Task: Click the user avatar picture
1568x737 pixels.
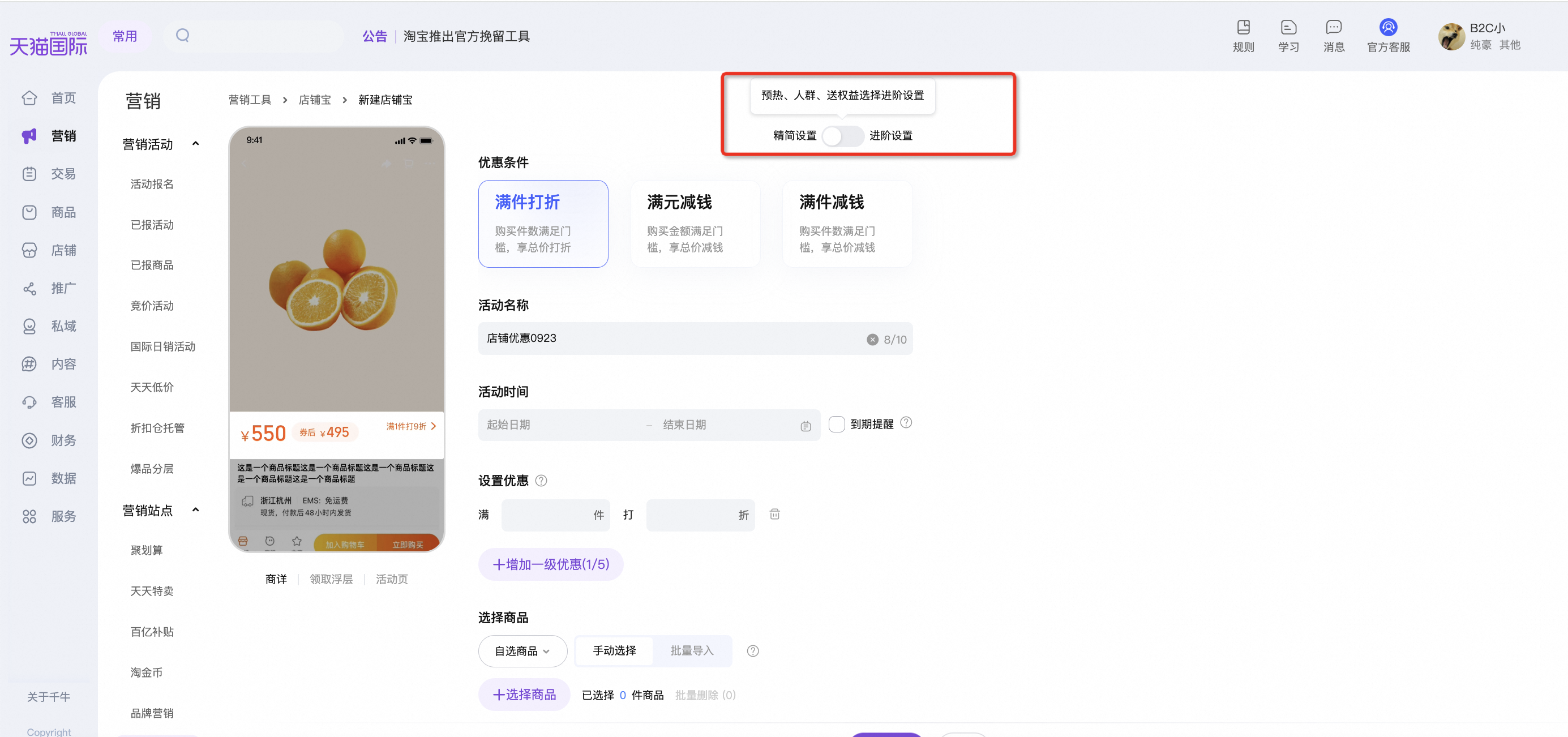Action: (1451, 37)
